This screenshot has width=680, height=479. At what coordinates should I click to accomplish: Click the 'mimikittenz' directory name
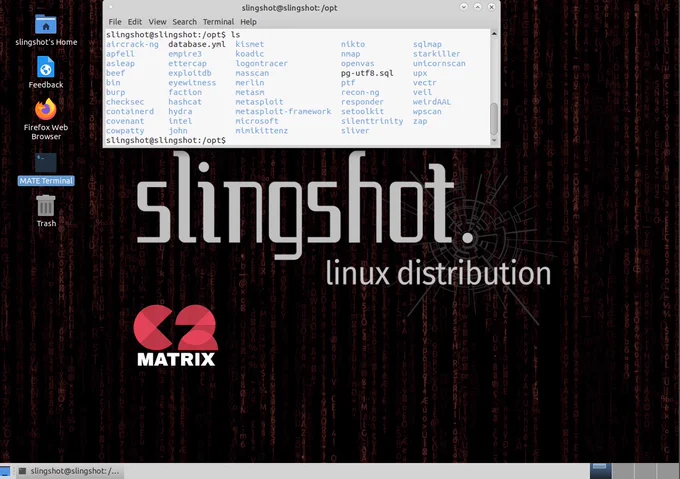pyautogui.click(x=262, y=130)
